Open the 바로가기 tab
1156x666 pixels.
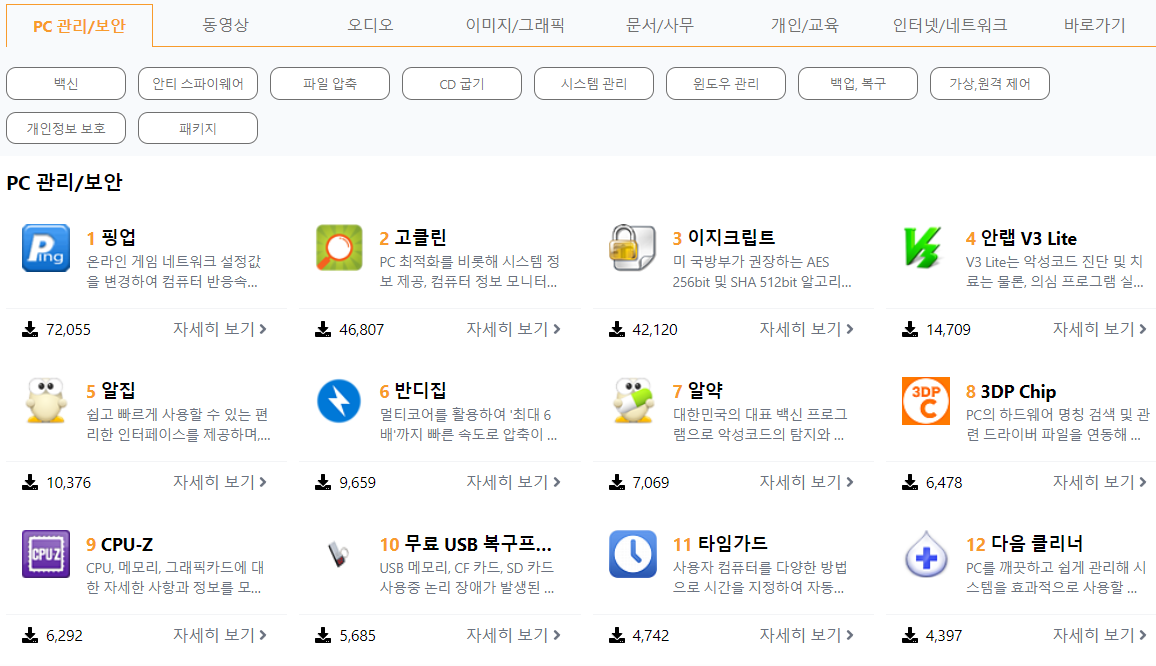[x=1094, y=25]
